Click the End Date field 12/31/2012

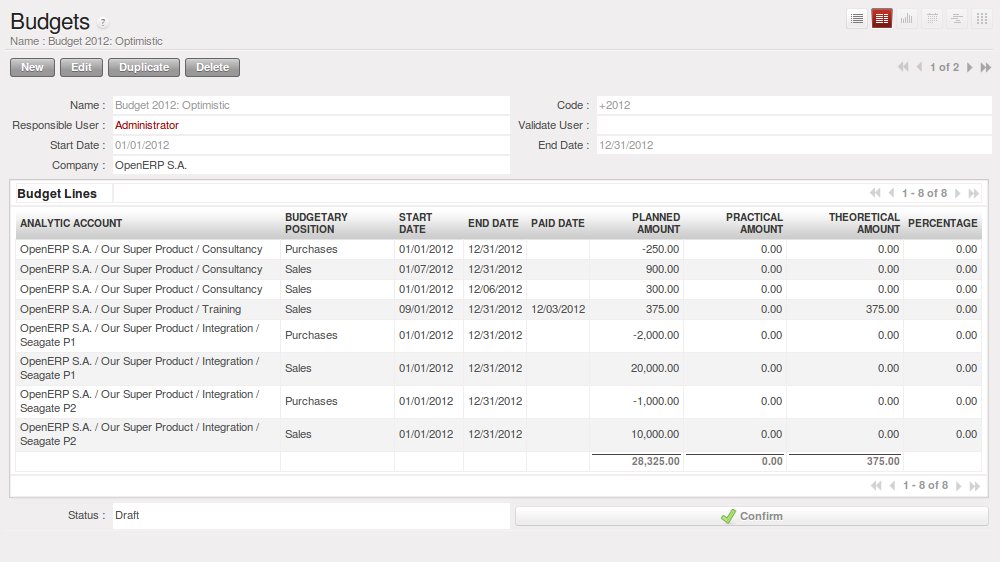794,145
